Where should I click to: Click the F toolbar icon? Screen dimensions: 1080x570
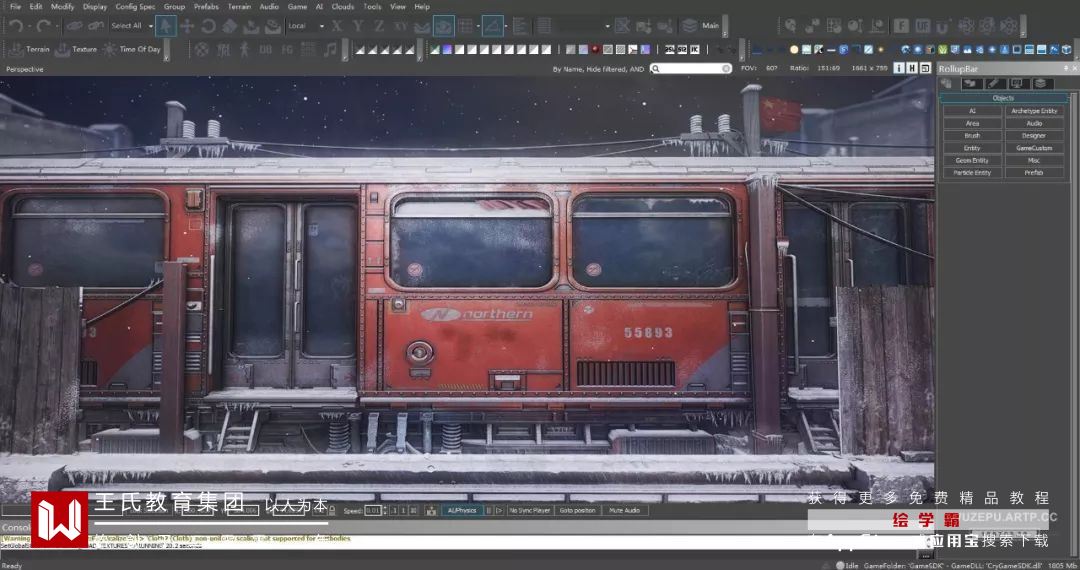[902, 26]
